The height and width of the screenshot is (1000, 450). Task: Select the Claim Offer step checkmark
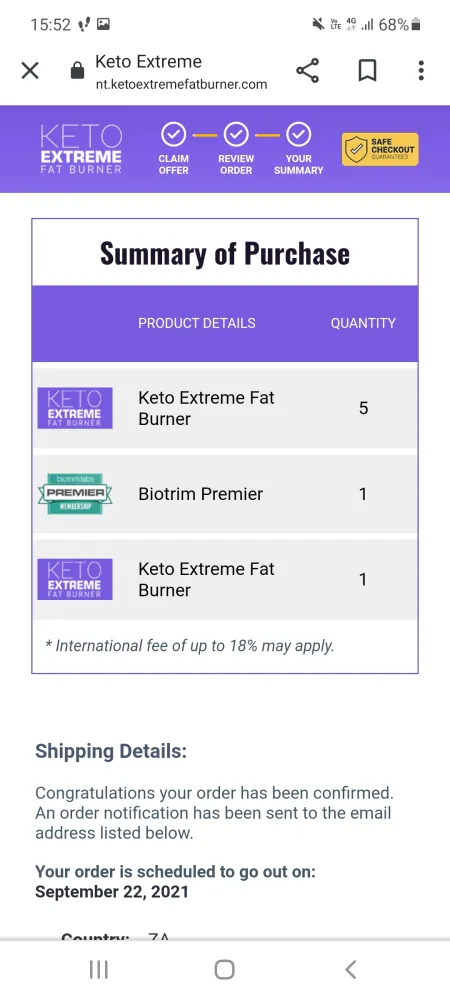click(x=173, y=135)
